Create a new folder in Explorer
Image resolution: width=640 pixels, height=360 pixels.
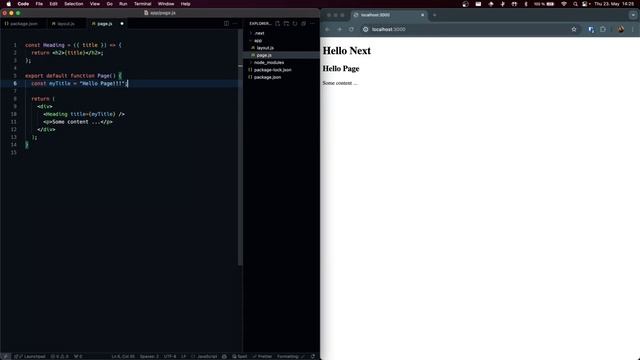pyautogui.click(x=286, y=24)
